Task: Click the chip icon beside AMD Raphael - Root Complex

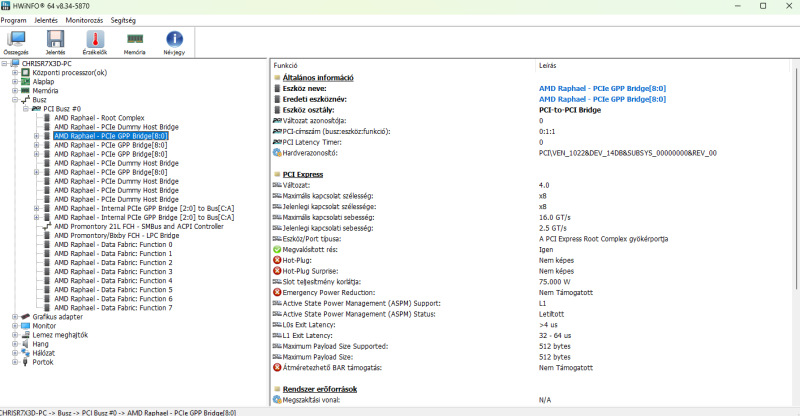Action: 47,118
